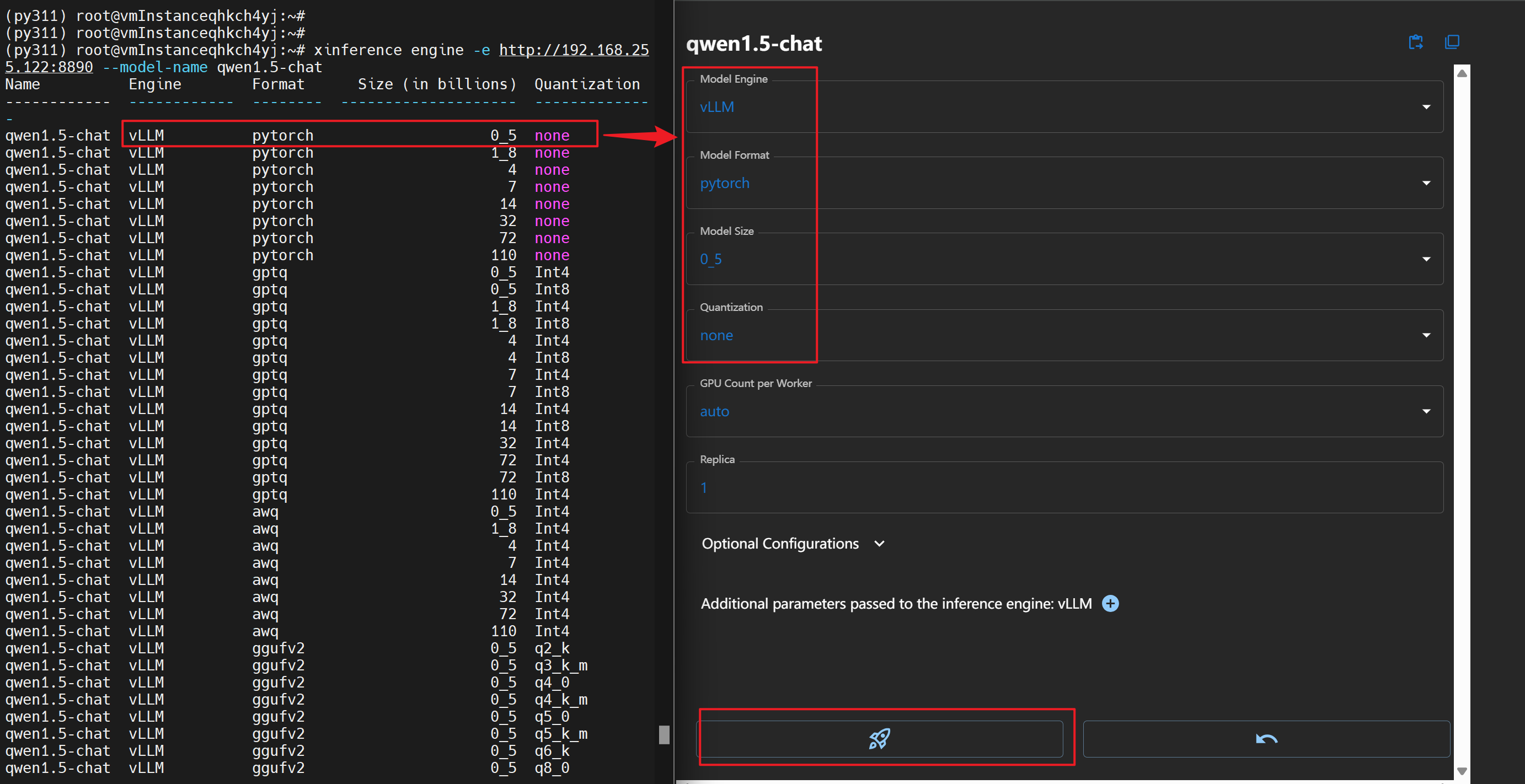
Task: Click the q5_k_m quantization value
Action: [560, 734]
